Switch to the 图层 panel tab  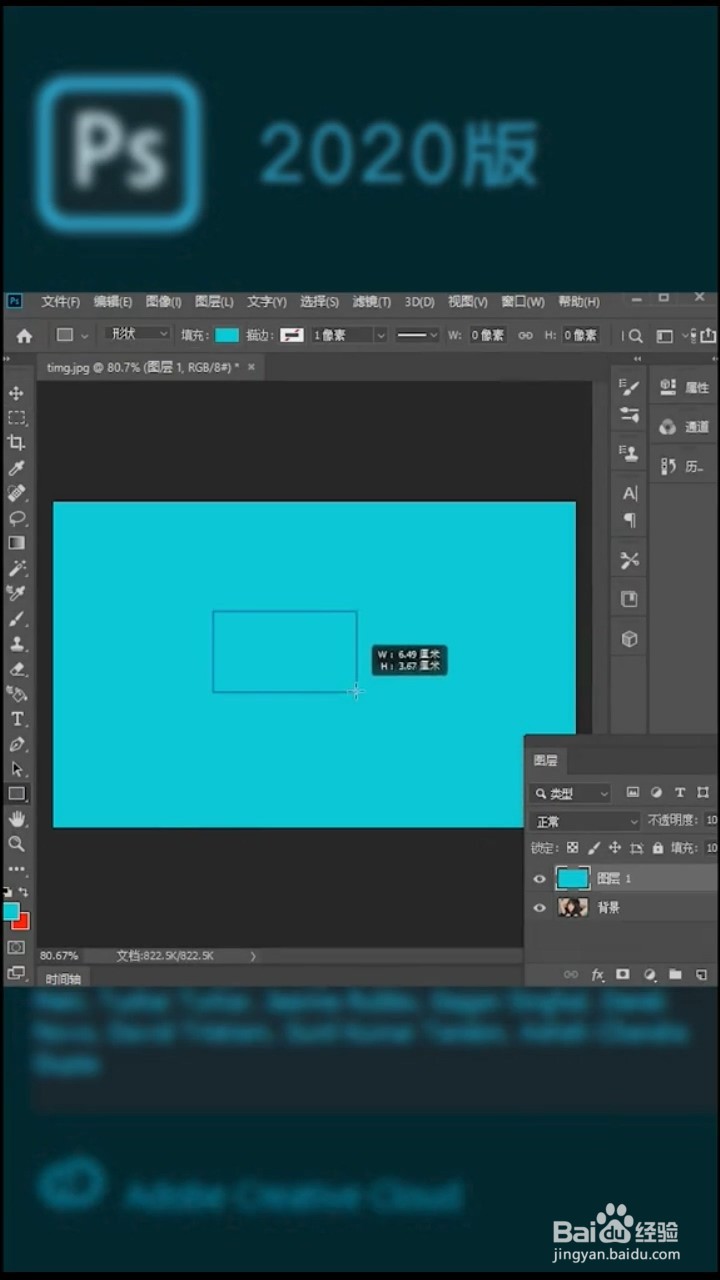coord(545,761)
